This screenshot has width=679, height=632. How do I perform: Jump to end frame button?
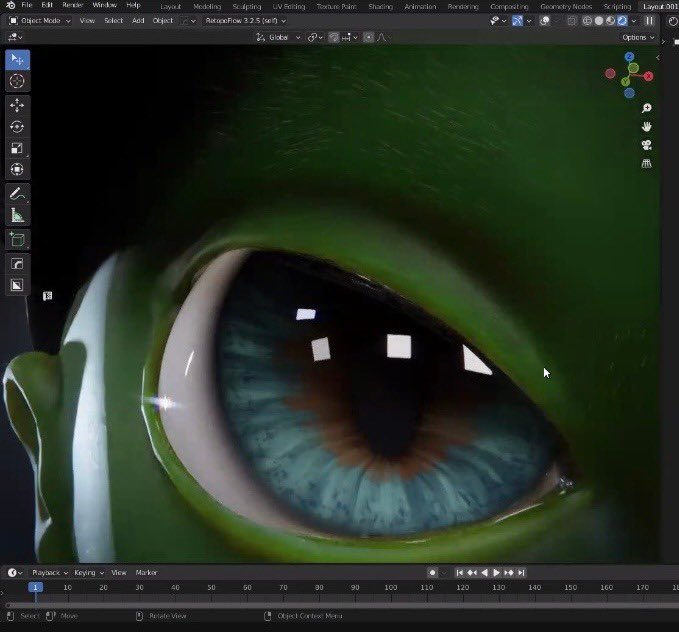click(x=521, y=573)
